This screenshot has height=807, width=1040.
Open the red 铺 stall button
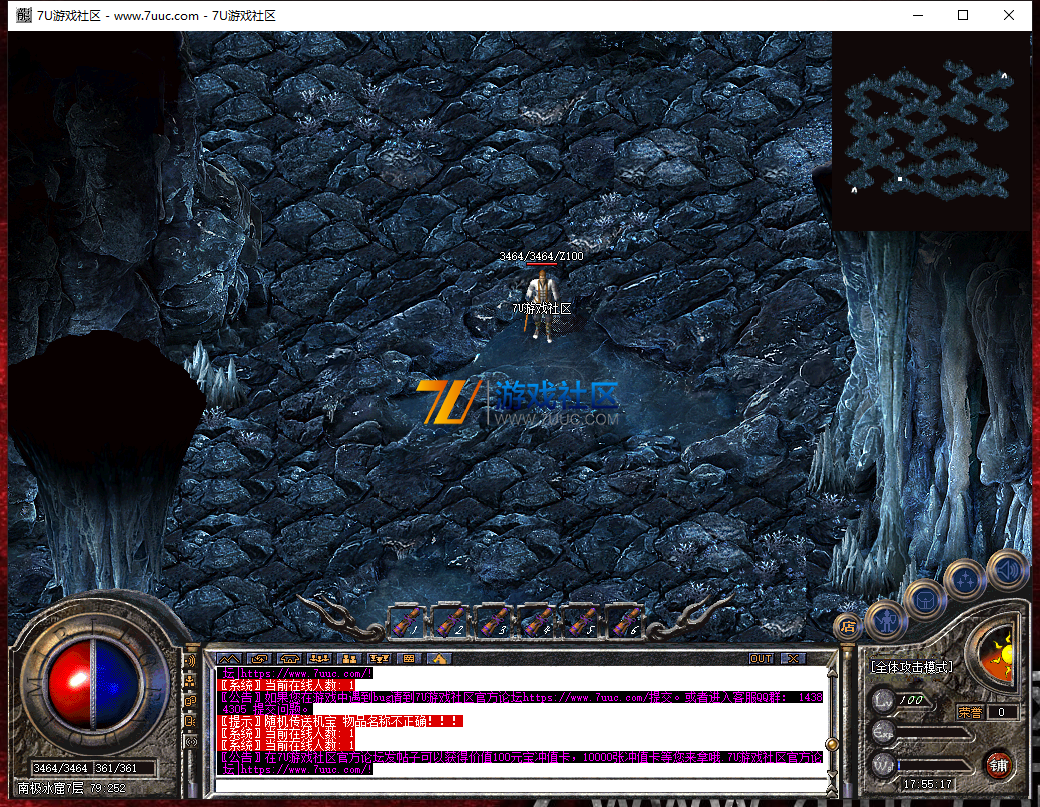pyautogui.click(x=998, y=765)
